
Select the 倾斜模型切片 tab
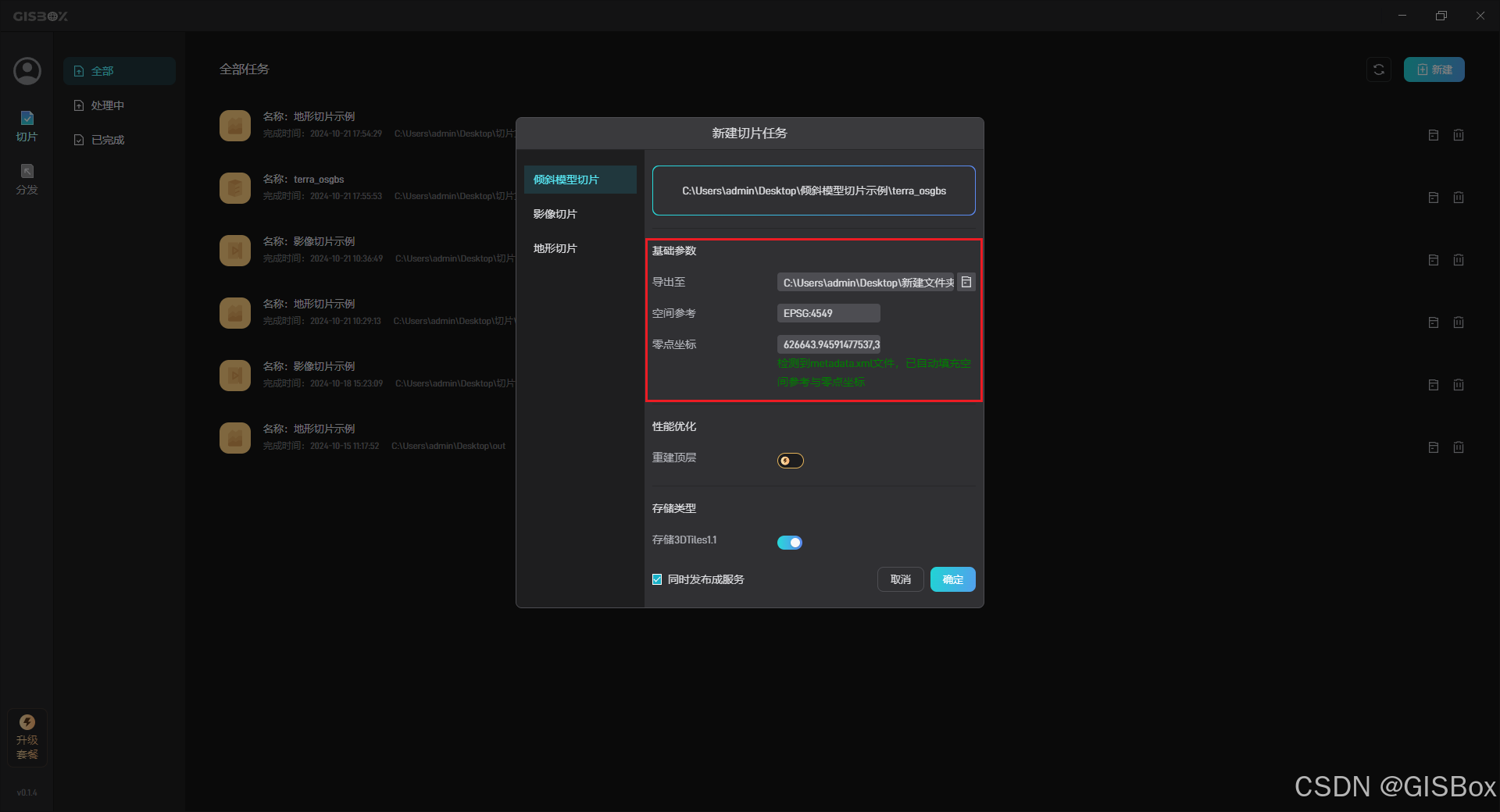[x=580, y=180]
